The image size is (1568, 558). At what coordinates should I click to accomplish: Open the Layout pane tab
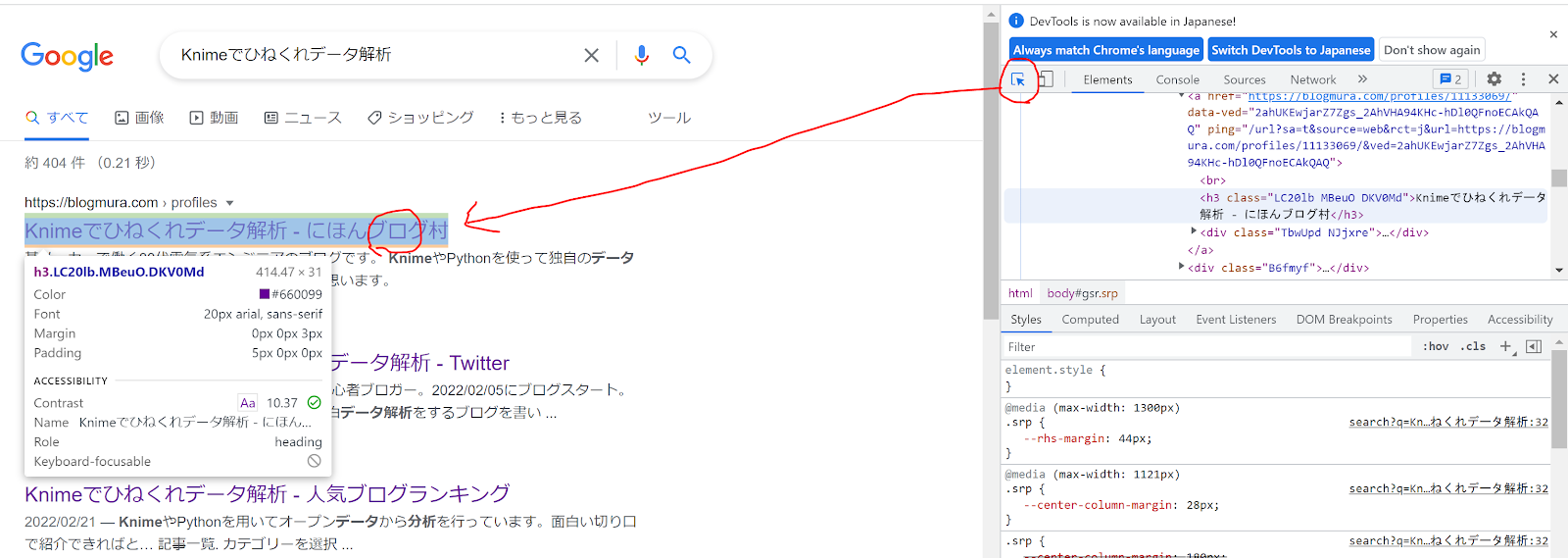pos(1157,320)
